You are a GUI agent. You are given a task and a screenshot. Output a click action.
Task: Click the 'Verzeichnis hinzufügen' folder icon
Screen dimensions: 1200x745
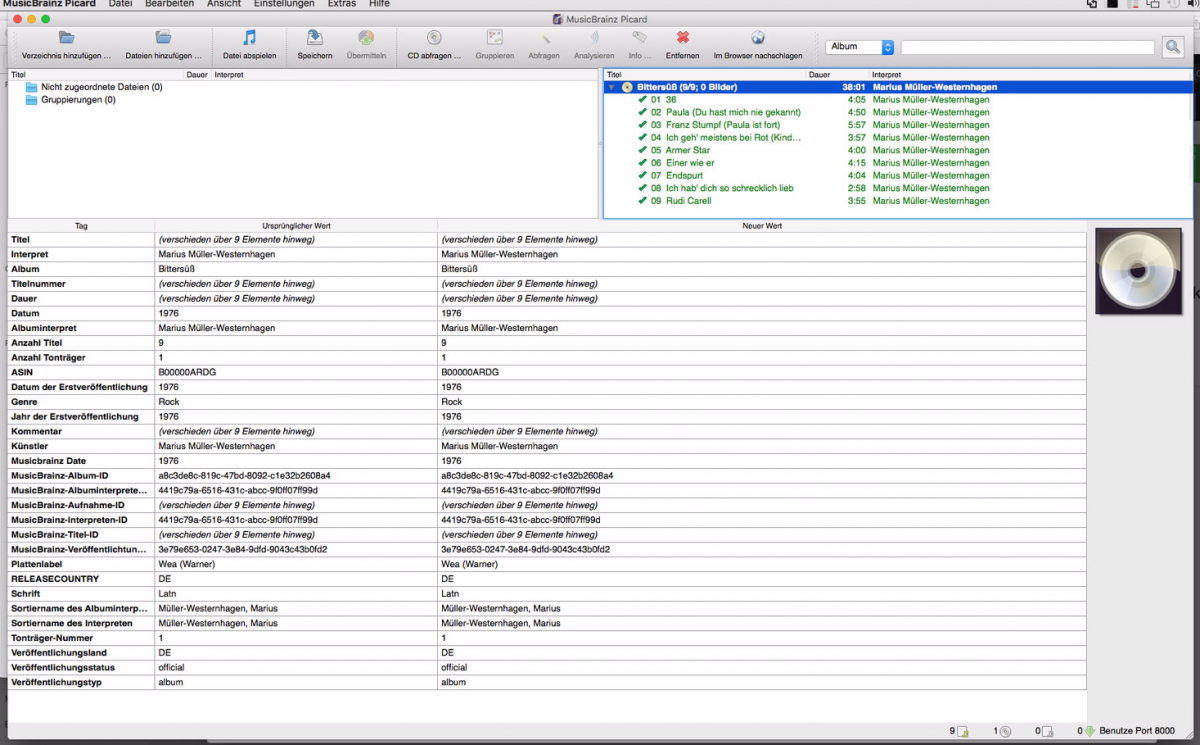point(66,38)
